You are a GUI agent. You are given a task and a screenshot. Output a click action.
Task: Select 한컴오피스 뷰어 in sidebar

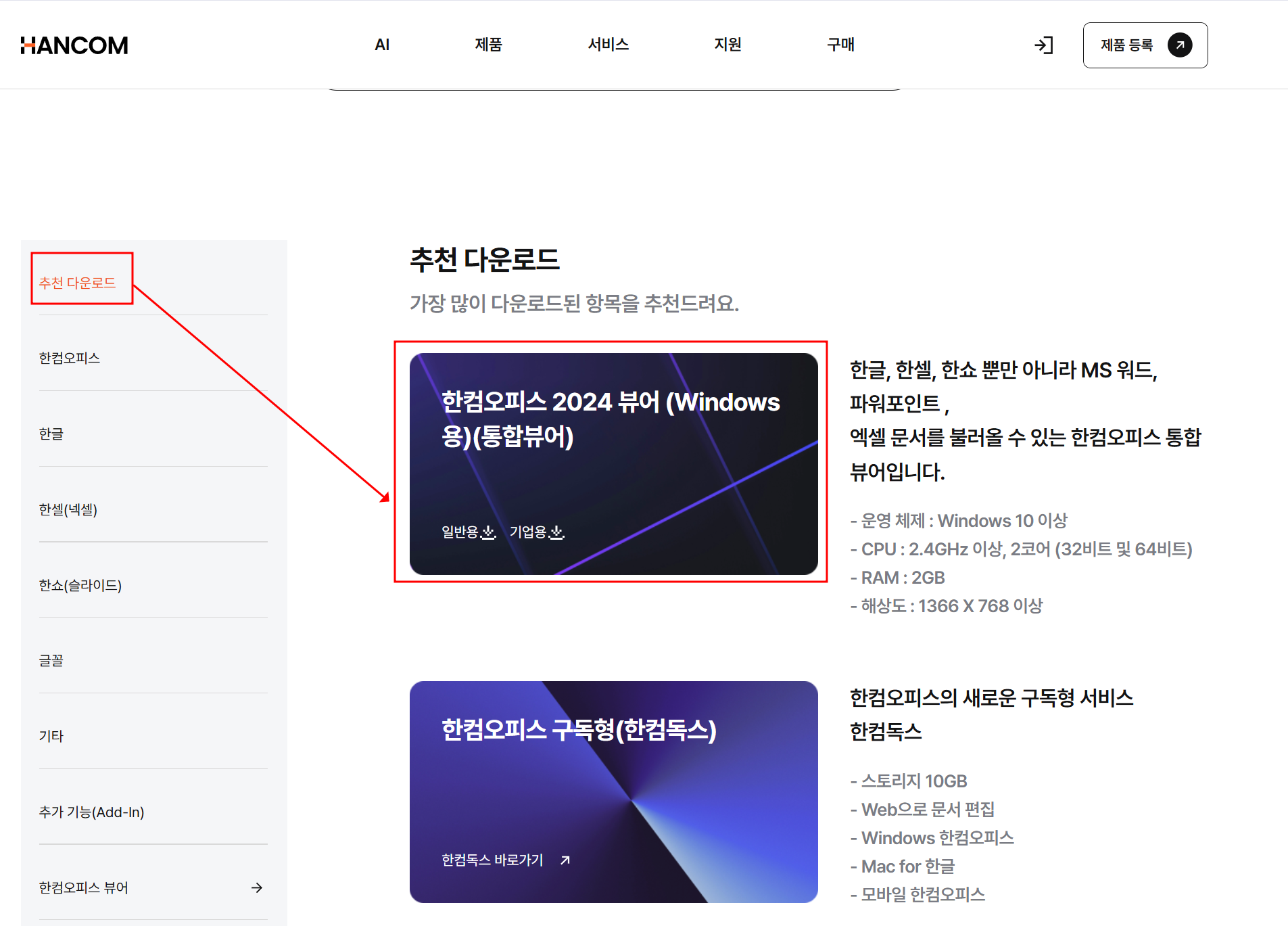[84, 887]
